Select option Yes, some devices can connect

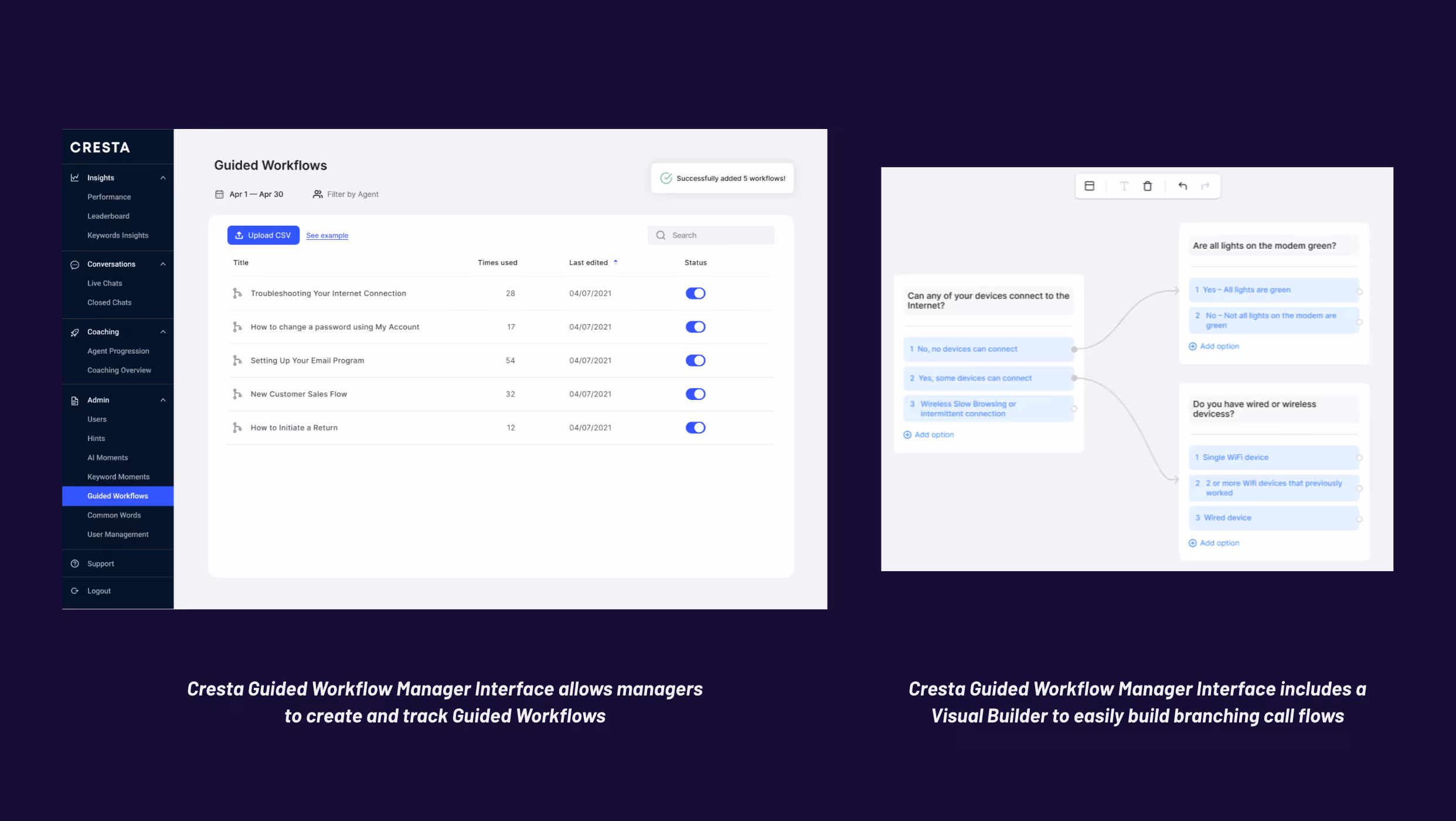tap(989, 378)
